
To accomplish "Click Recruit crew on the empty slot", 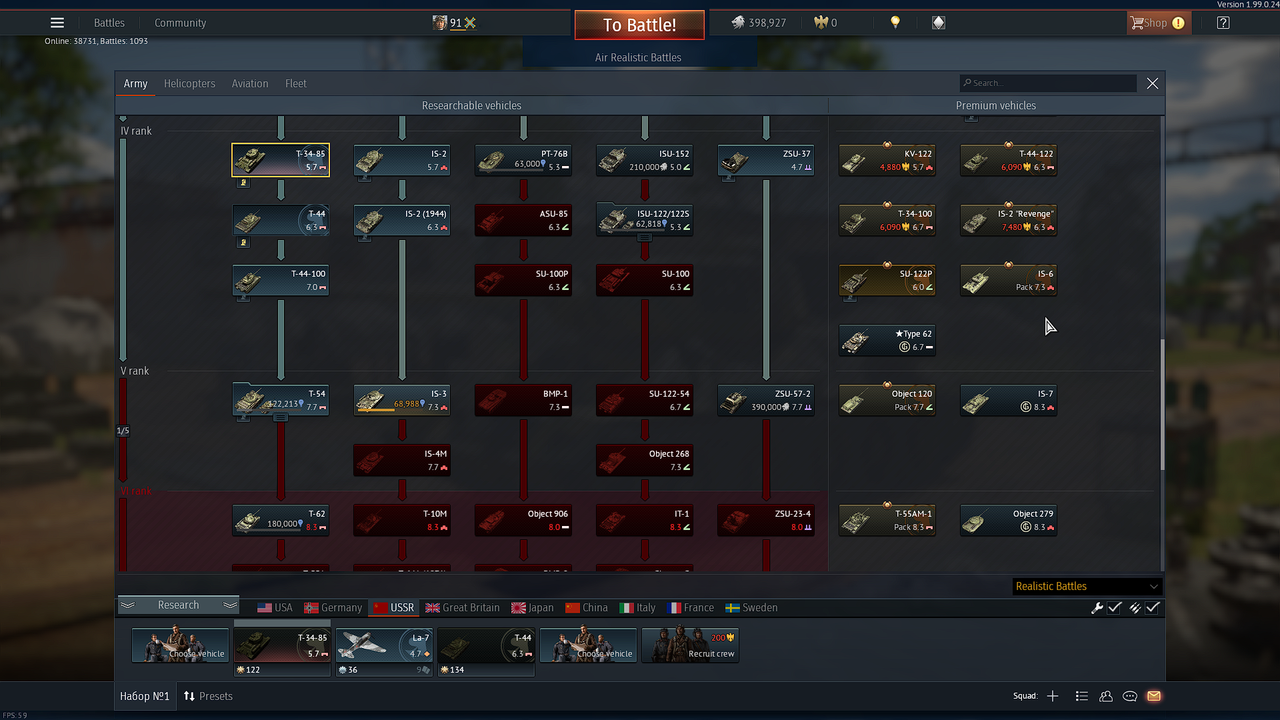I will click(690, 645).
